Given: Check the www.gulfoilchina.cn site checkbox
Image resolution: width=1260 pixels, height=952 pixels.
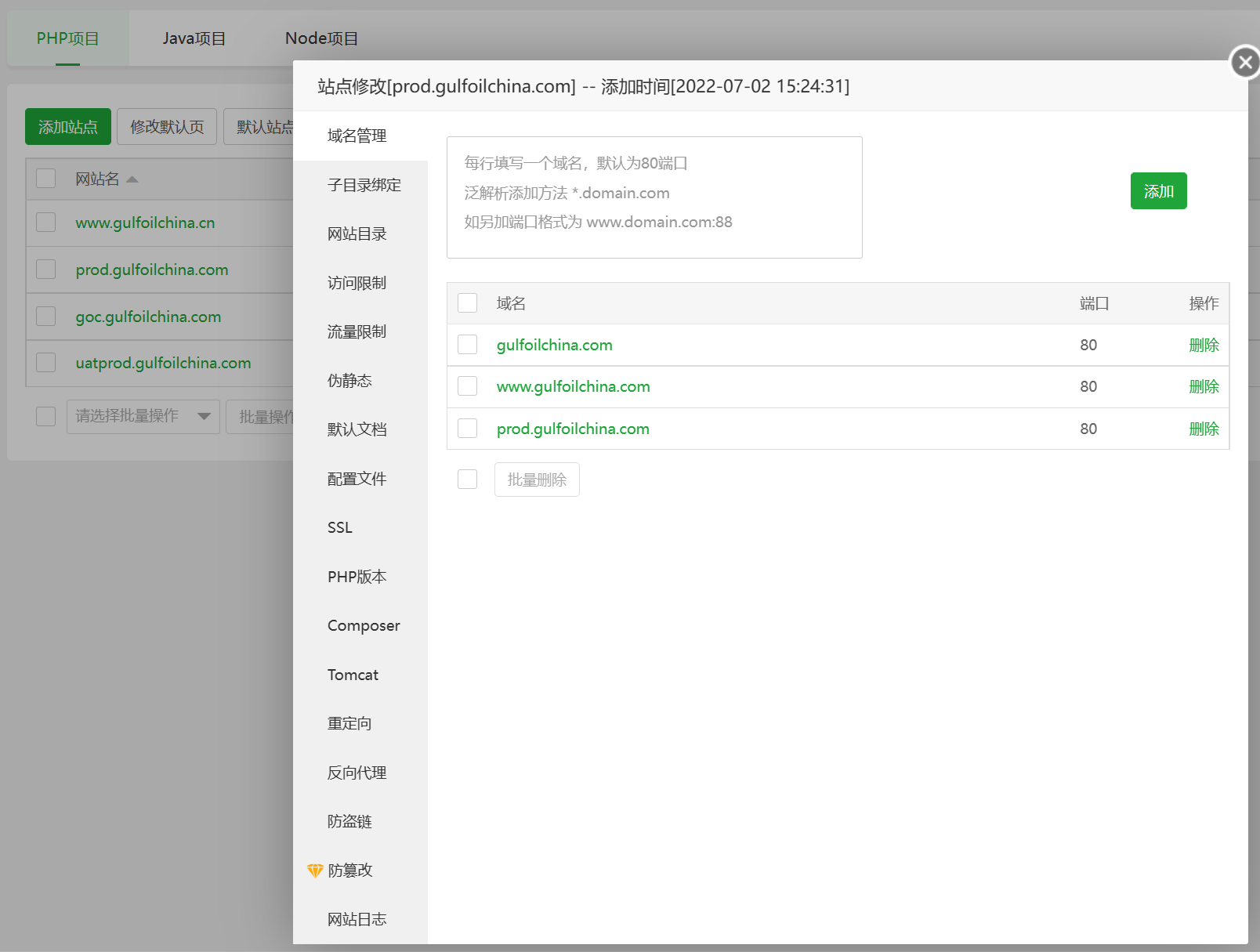Looking at the screenshot, I should 46,223.
